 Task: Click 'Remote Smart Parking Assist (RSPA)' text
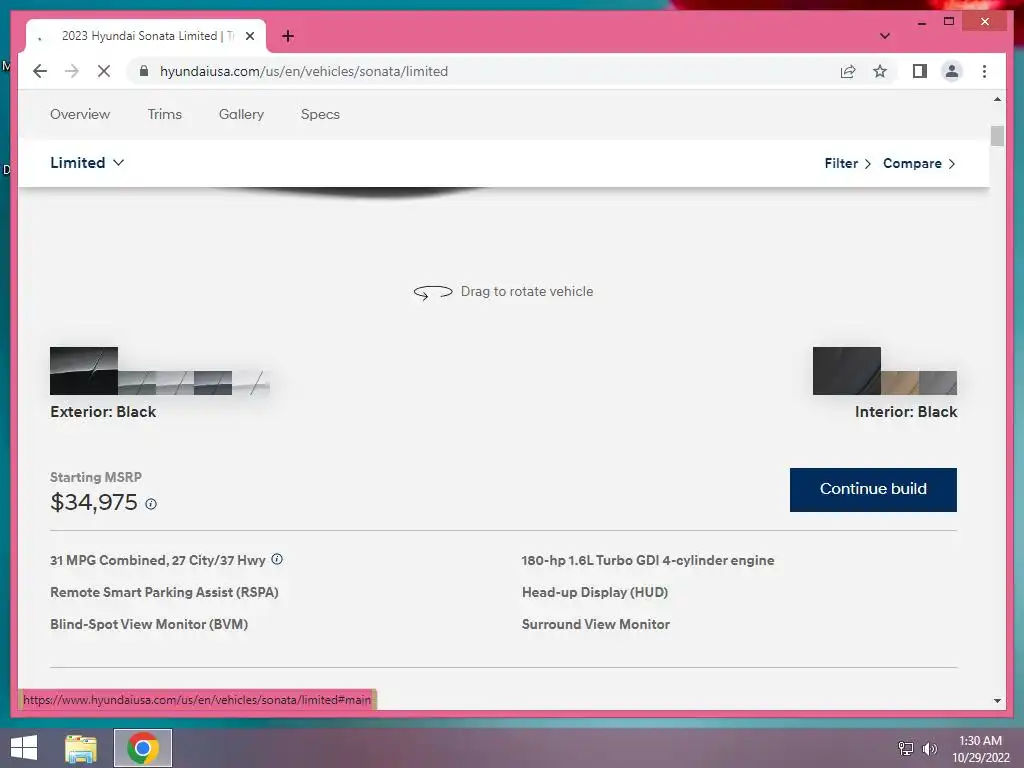(165, 592)
